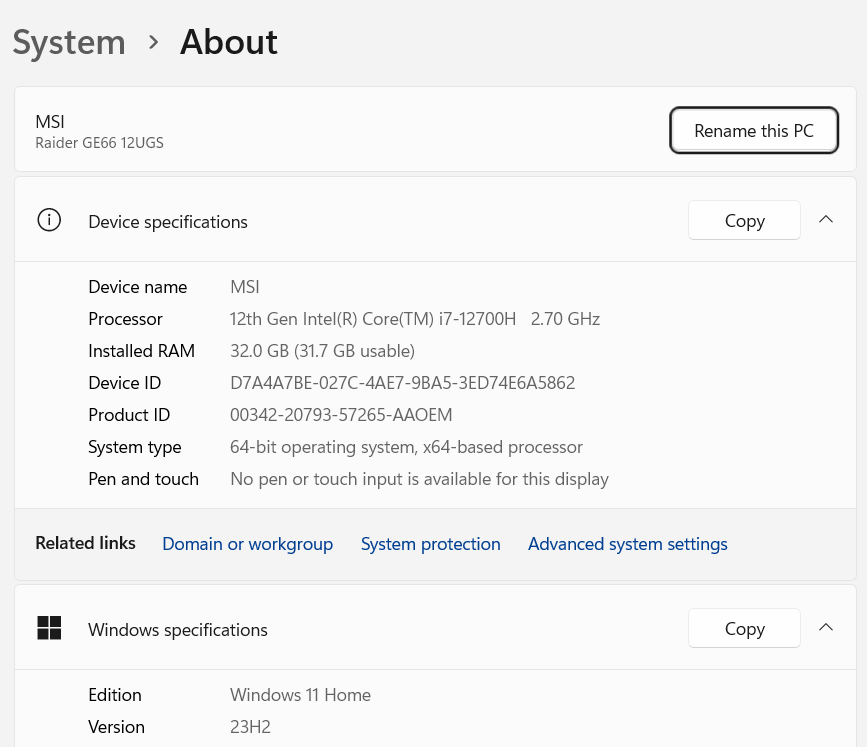The image size is (867, 747).
Task: Click the Pen and touch label
Action: 143,479
